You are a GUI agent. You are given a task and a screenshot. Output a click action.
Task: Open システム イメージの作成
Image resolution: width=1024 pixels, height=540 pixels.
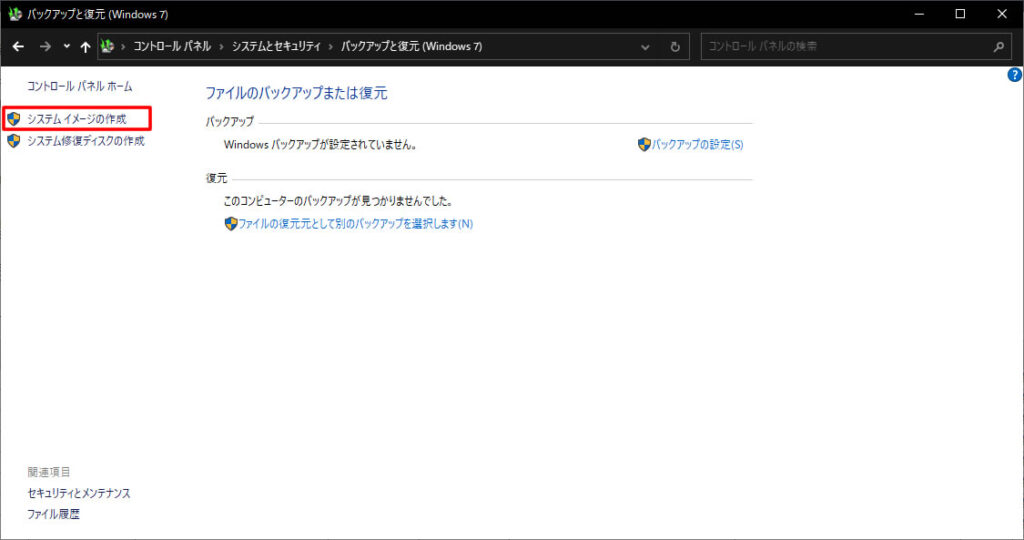pos(76,119)
